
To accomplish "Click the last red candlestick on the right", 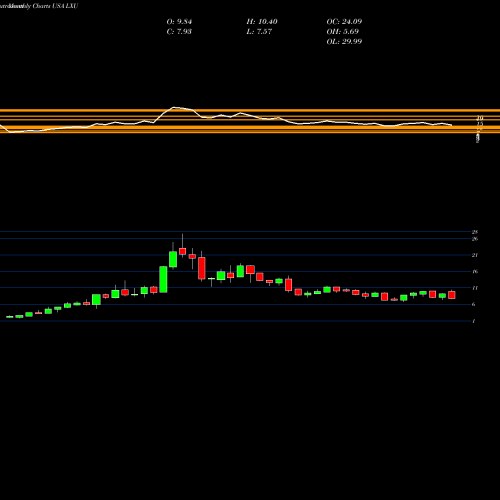I will click(452, 295).
